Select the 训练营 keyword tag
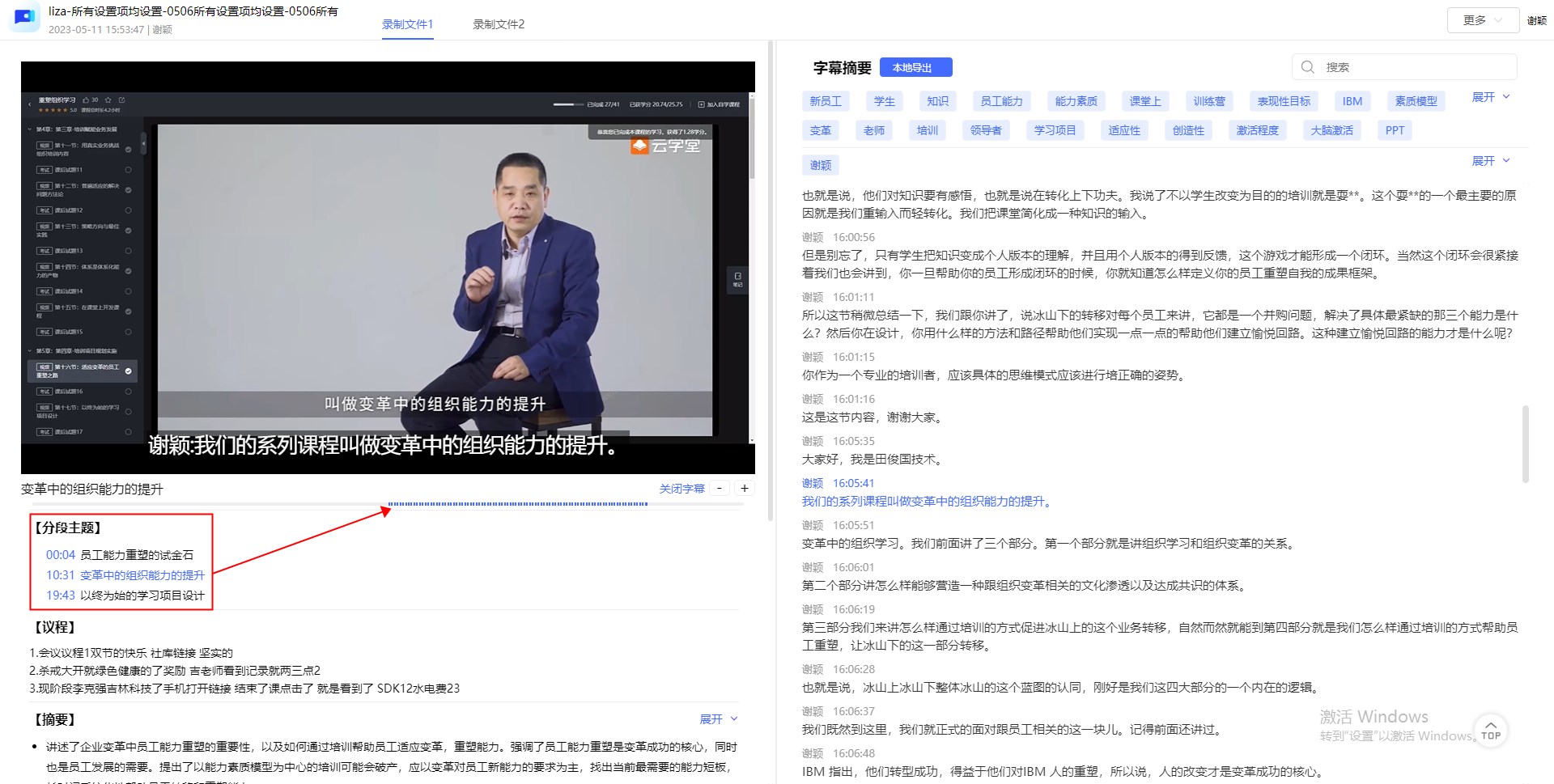The image size is (1554, 784). 1209,101
